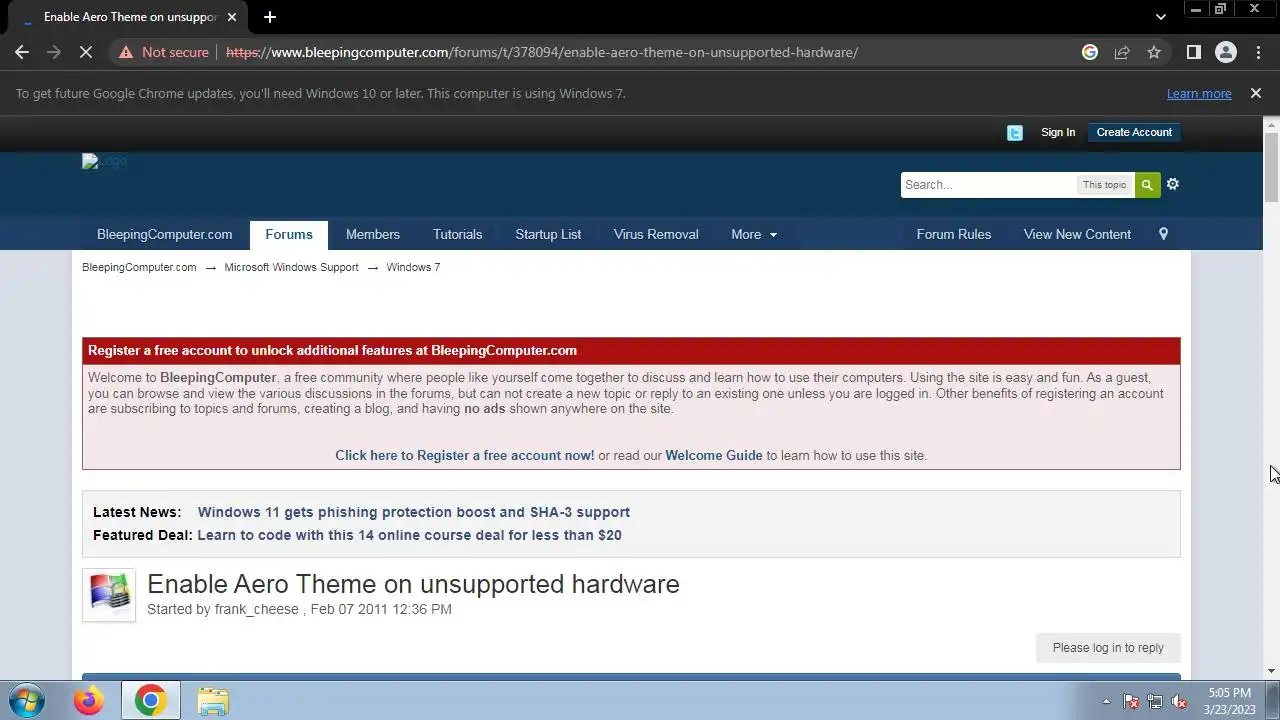Screen dimensions: 1280x720
Task: Dismiss the Chrome update notice
Action: [1255, 93]
